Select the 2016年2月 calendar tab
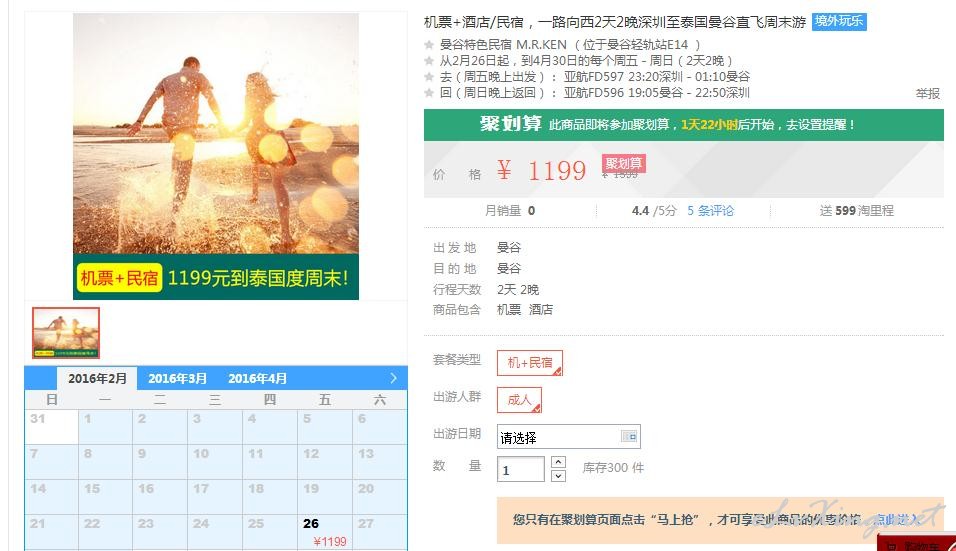The image size is (956, 551). 98,379
